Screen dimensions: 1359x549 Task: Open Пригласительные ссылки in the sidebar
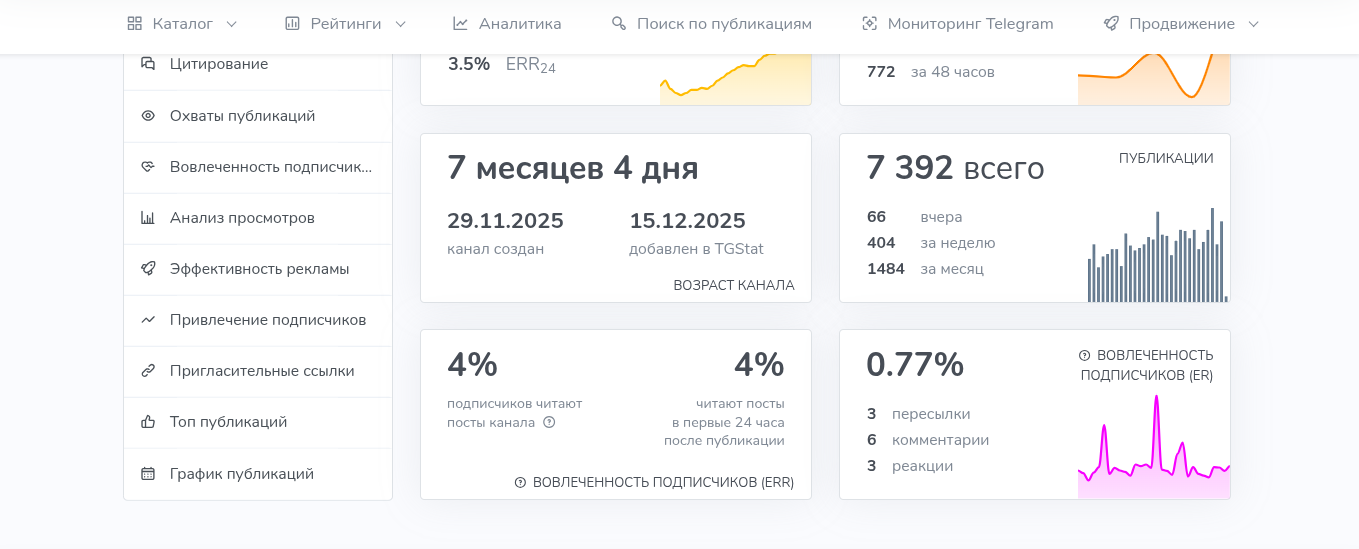click(258, 371)
